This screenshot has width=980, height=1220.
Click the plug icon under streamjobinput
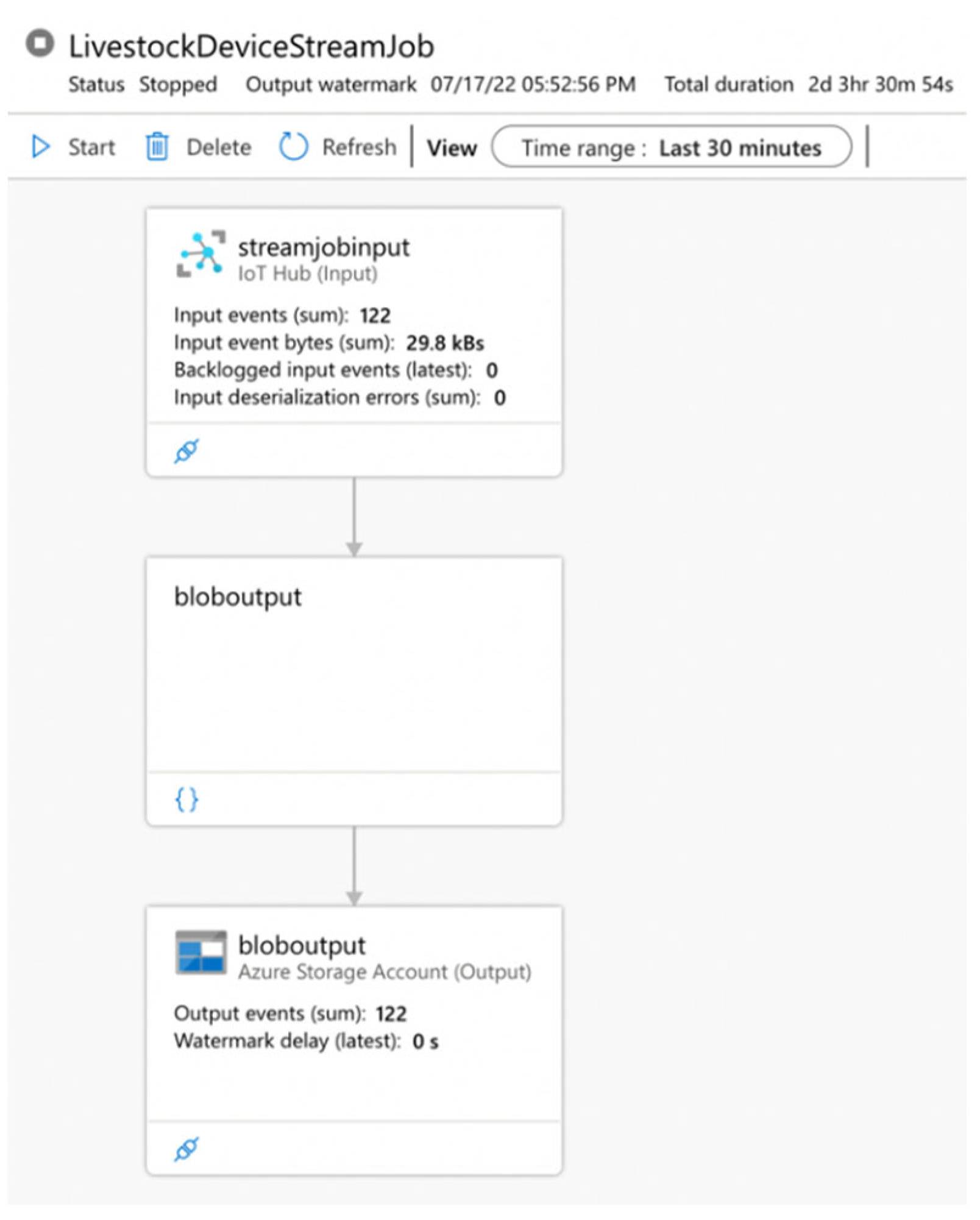click(186, 451)
